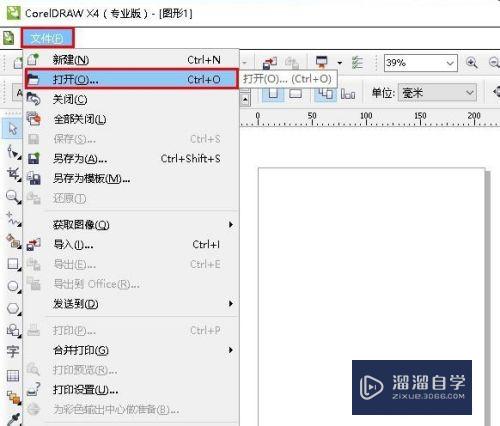The image size is (500, 426).
Task: Select the Interactive blend tool in toolbox
Action: [x=13, y=397]
